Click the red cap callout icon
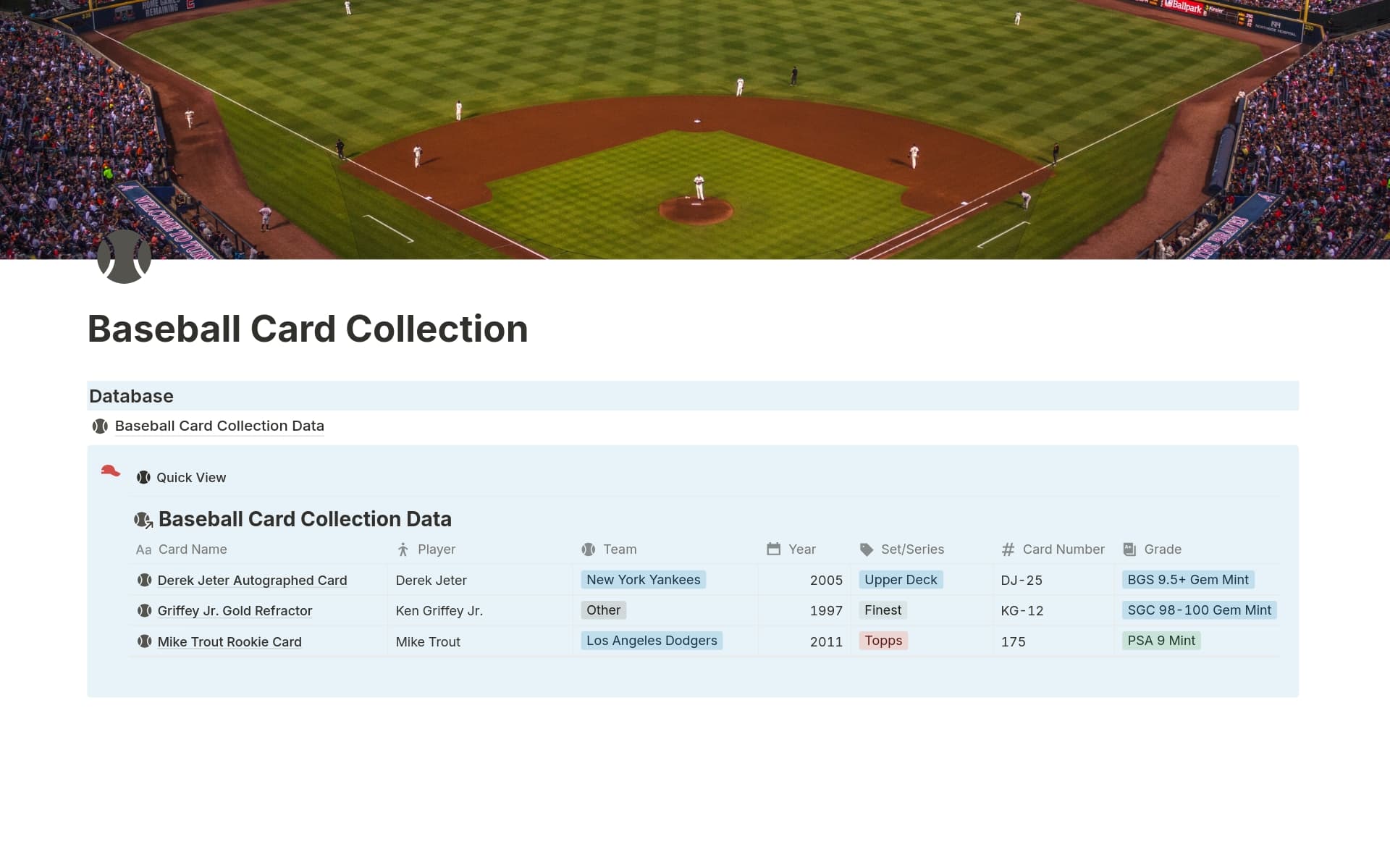This screenshot has width=1390, height=868. [110, 471]
